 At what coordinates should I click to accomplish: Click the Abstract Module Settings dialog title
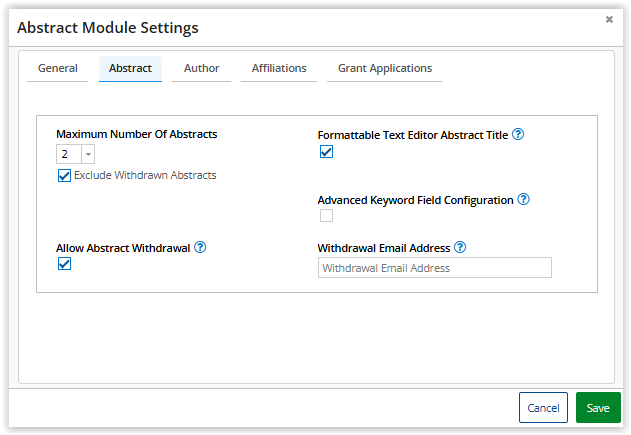click(x=108, y=28)
